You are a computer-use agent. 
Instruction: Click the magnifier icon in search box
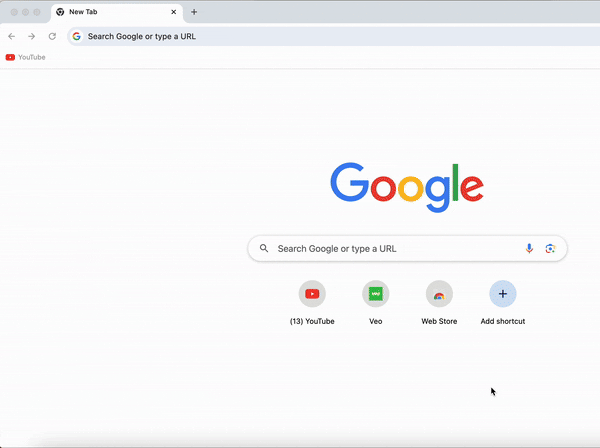pos(264,248)
